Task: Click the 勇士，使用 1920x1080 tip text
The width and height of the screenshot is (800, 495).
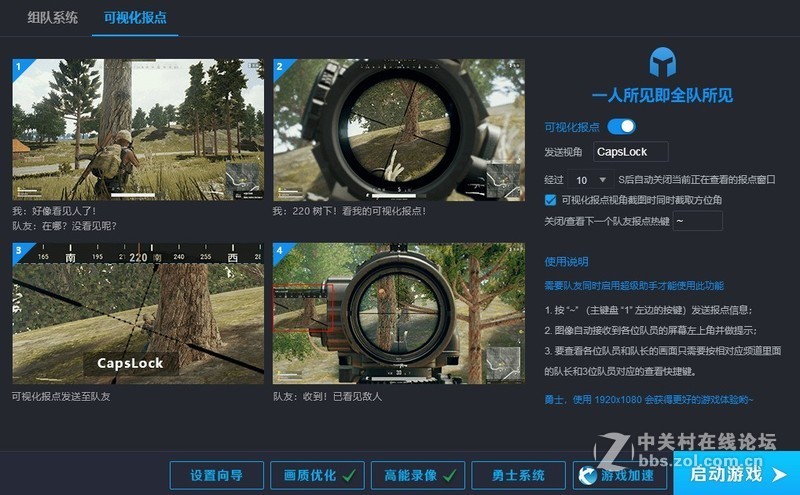Action: pos(648,400)
